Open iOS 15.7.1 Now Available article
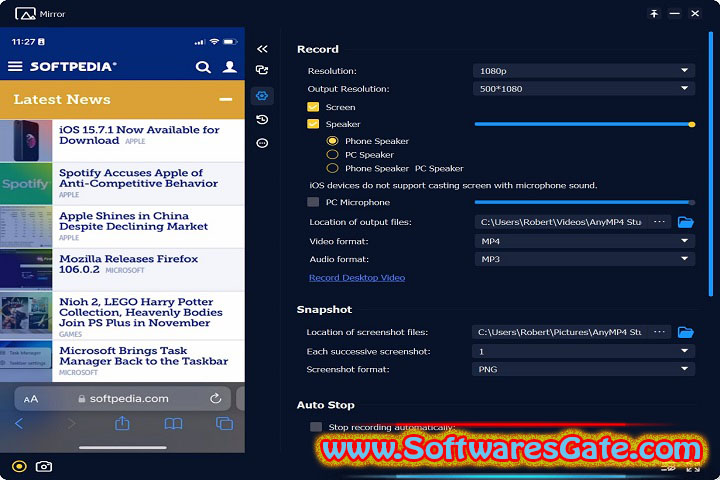Viewport: 720px width, 480px height. (139, 135)
